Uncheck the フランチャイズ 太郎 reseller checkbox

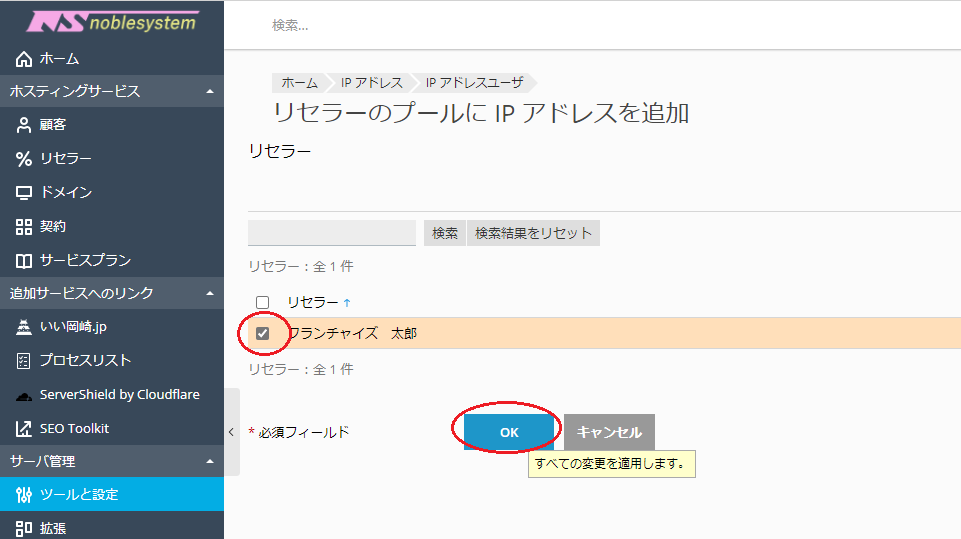click(x=263, y=333)
